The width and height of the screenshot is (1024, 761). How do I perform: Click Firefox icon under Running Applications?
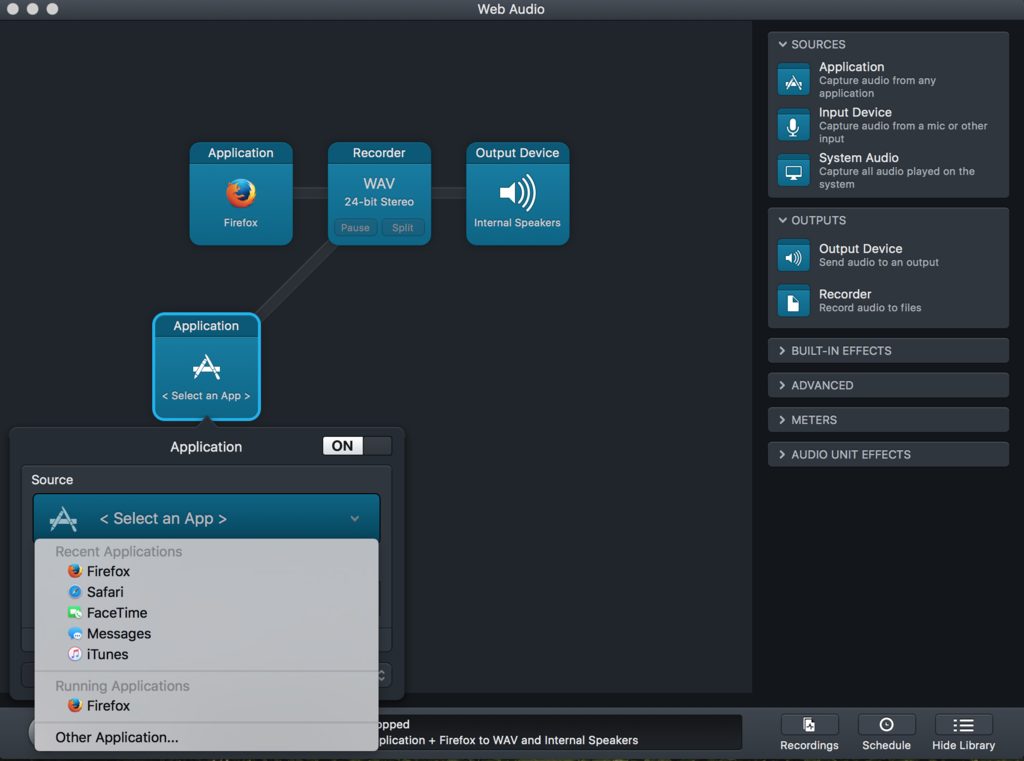click(x=75, y=705)
